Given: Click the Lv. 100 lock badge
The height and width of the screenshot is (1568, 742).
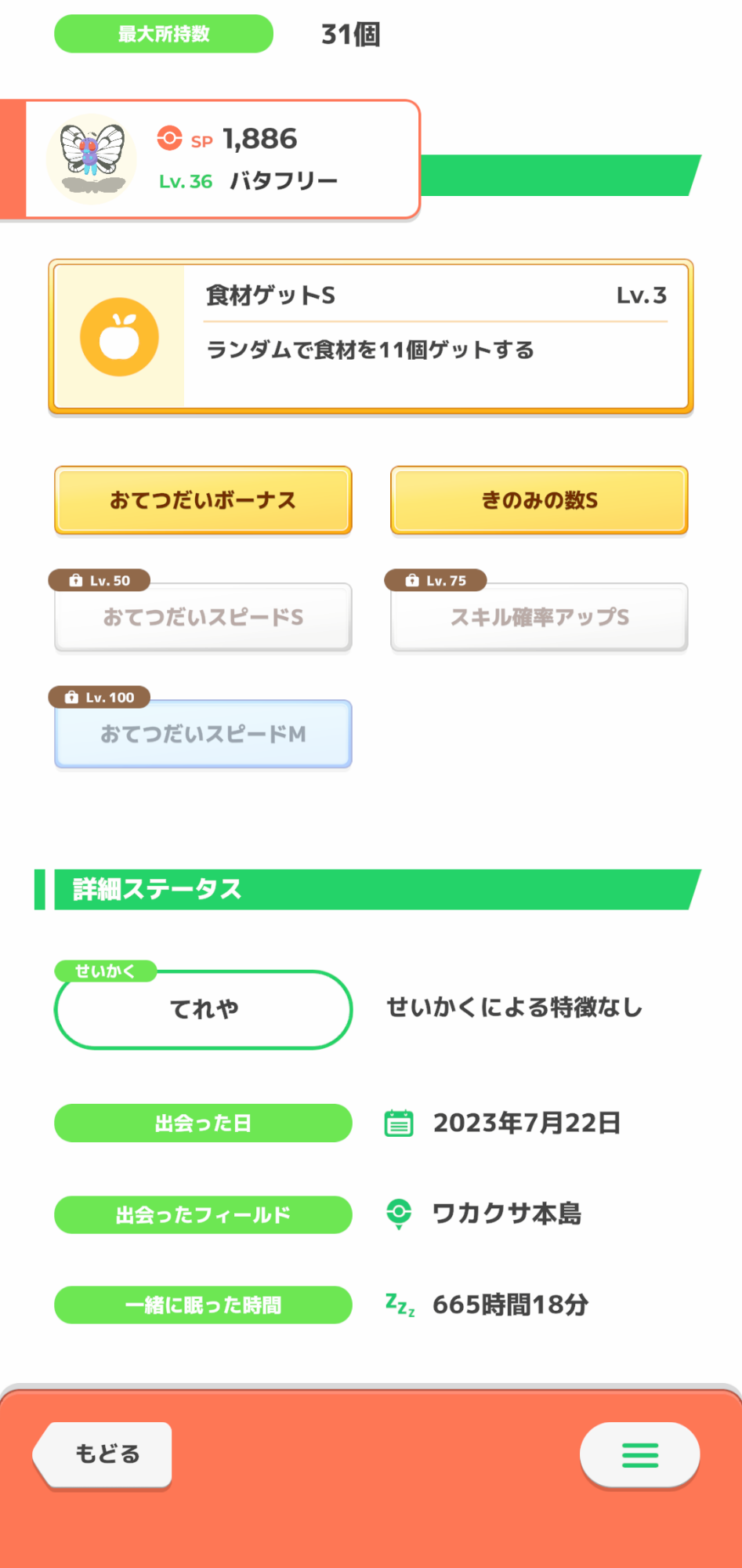Looking at the screenshot, I should tap(100, 697).
